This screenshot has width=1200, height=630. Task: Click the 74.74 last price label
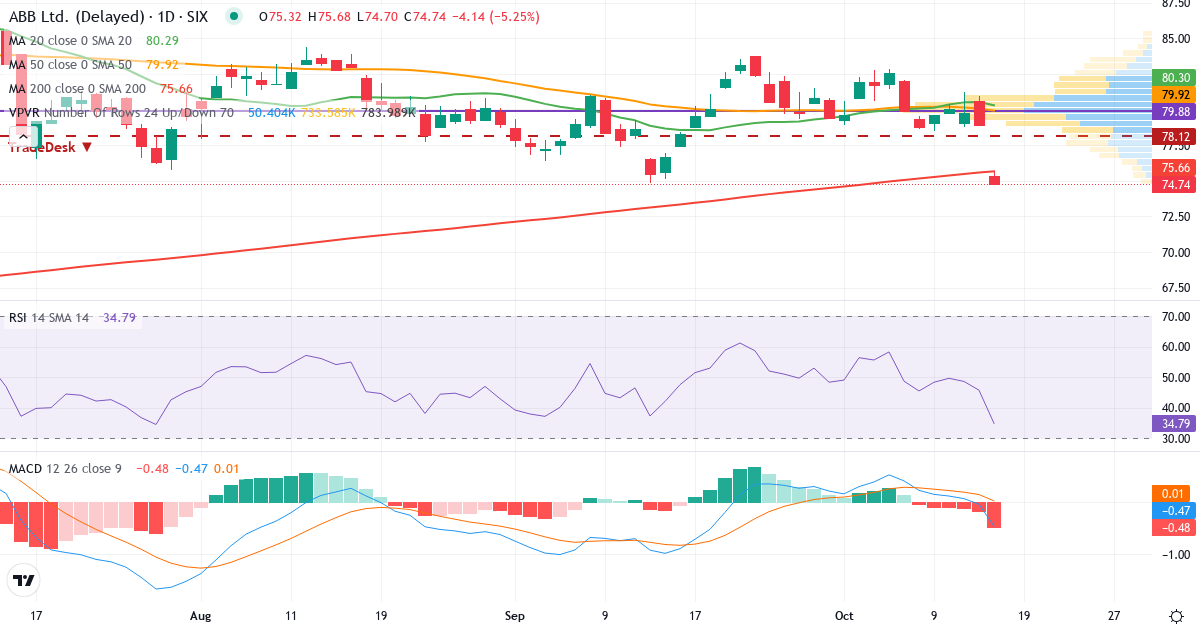1175,184
